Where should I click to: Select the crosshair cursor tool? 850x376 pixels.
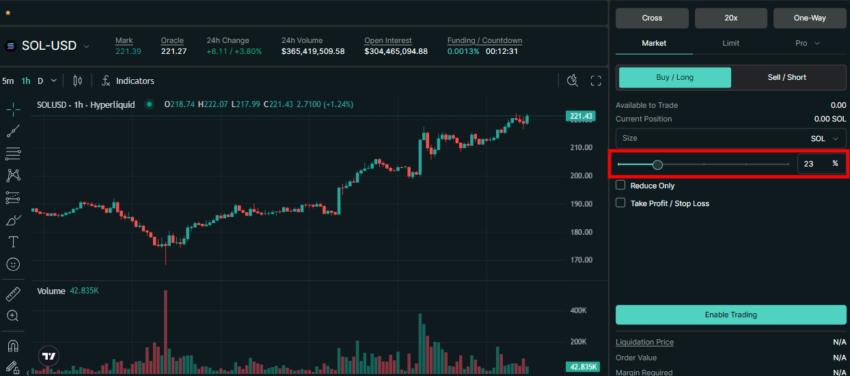tap(14, 109)
